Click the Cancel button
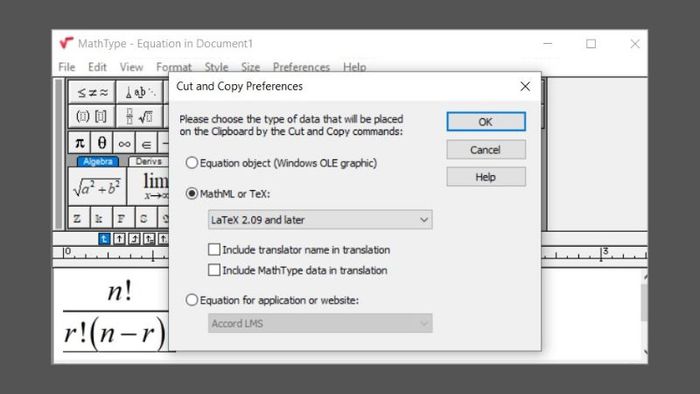The image size is (700, 394). coord(486,149)
